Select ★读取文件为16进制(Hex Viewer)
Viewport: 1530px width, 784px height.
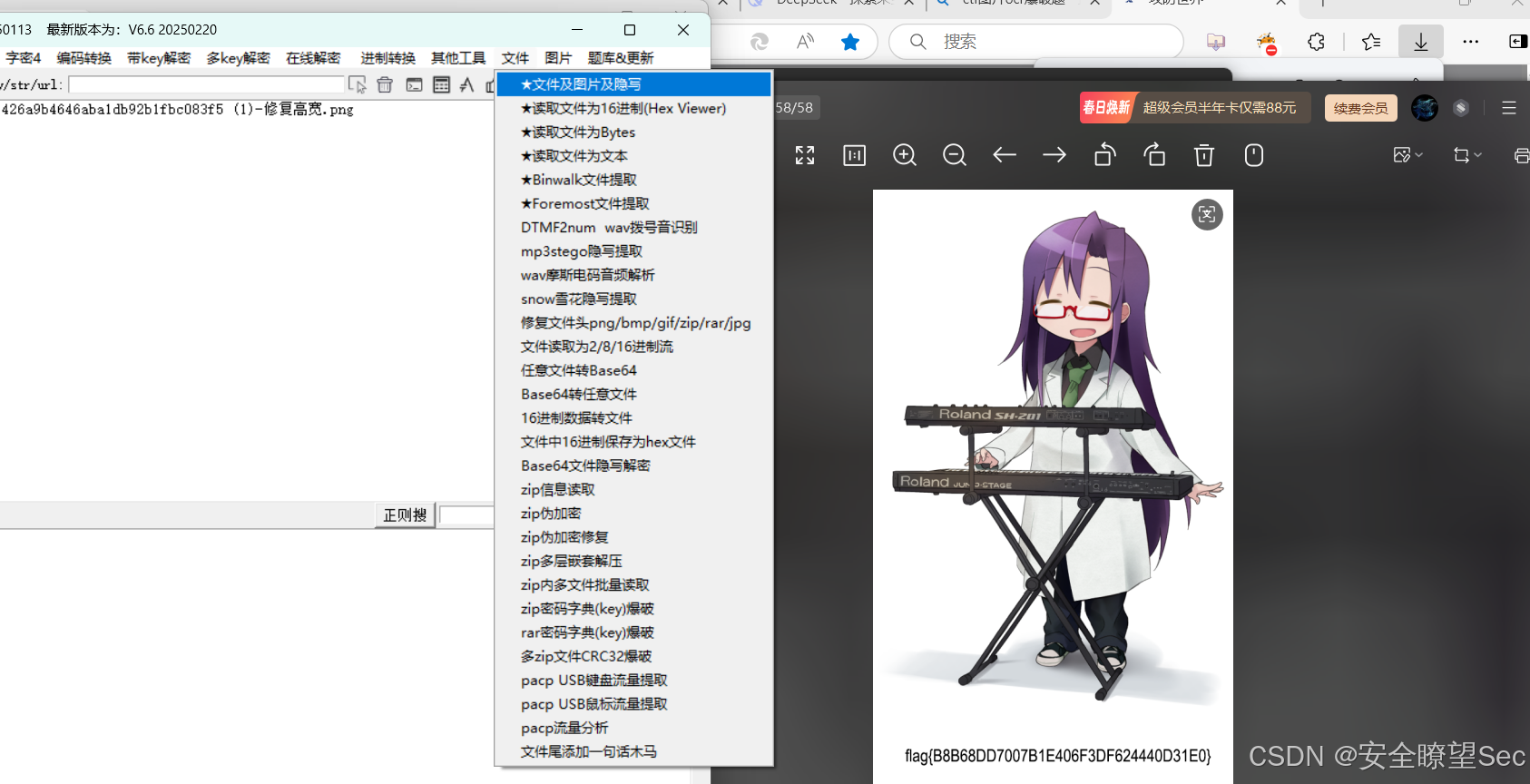(633, 108)
